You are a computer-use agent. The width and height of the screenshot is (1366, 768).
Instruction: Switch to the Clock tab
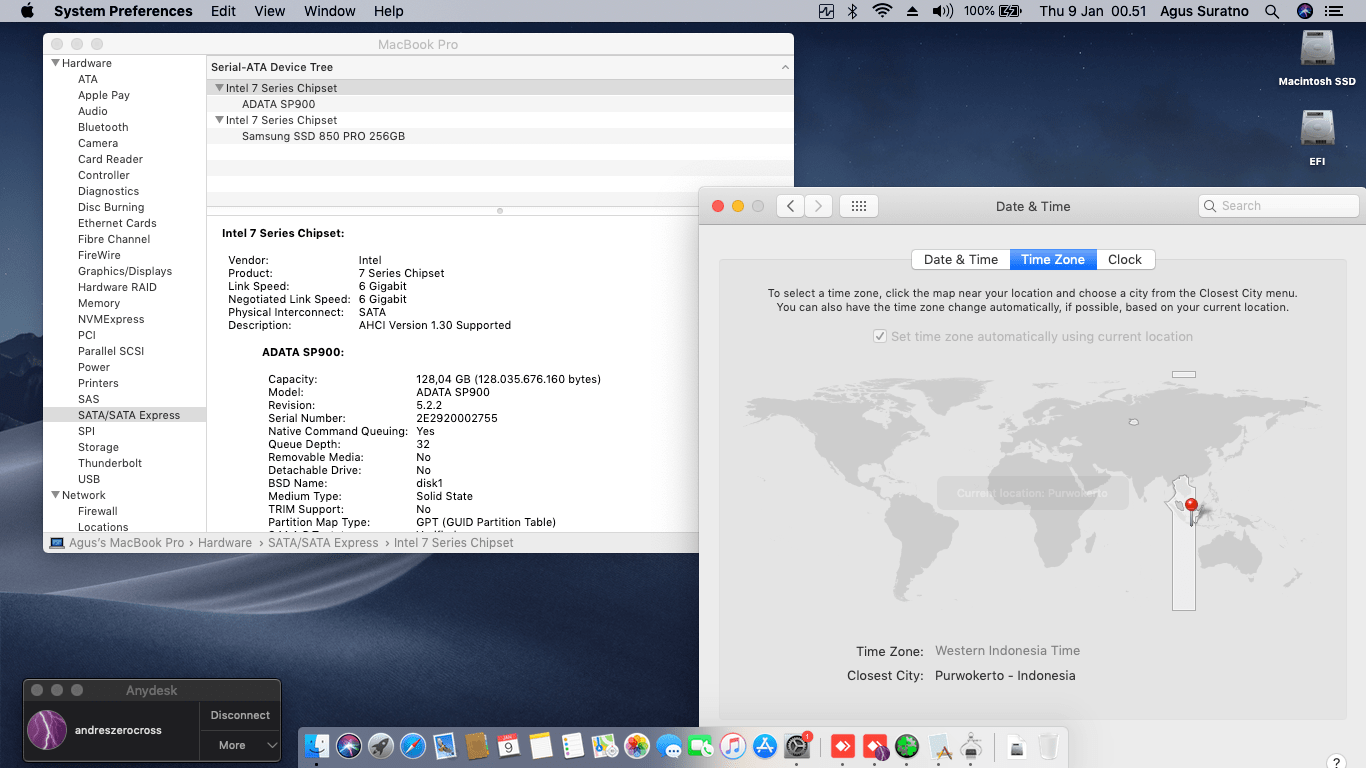[x=1125, y=260]
